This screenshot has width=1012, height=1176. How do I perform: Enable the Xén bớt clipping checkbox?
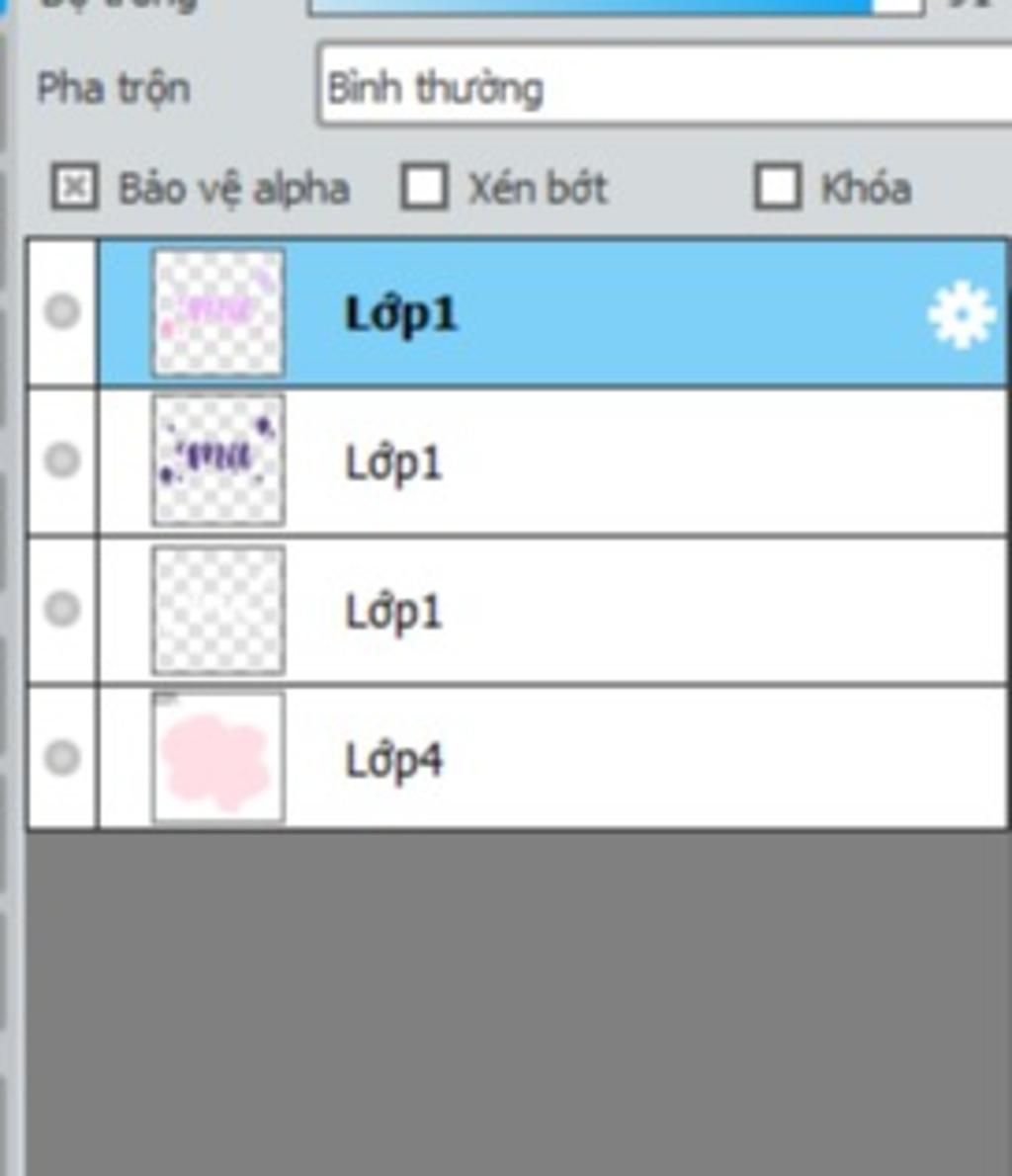click(x=424, y=186)
